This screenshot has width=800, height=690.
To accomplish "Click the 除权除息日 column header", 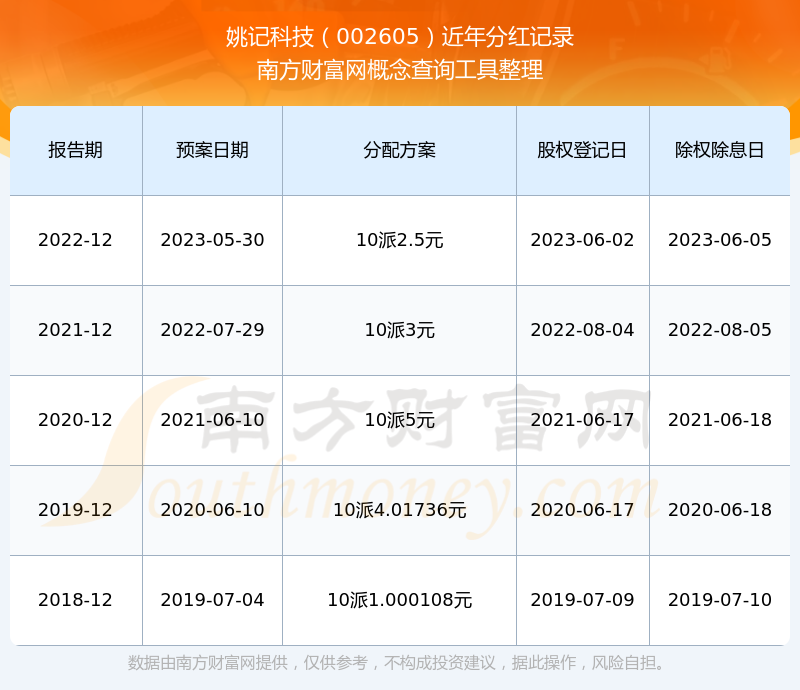I will [719, 151].
